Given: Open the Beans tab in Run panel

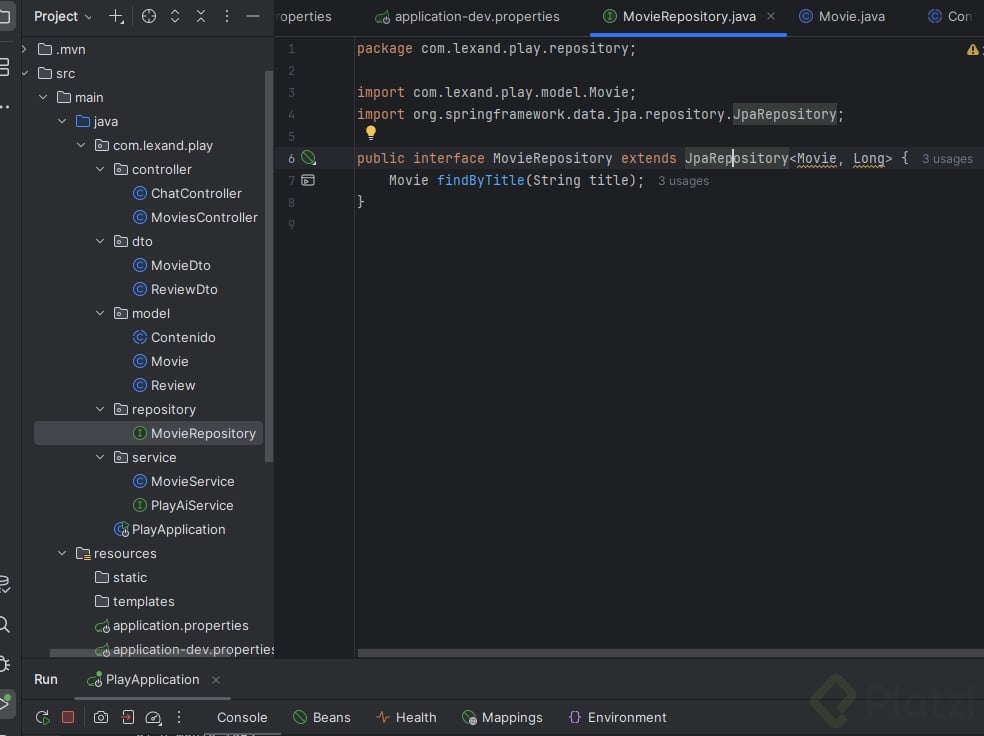Looking at the screenshot, I should pyautogui.click(x=321, y=717).
